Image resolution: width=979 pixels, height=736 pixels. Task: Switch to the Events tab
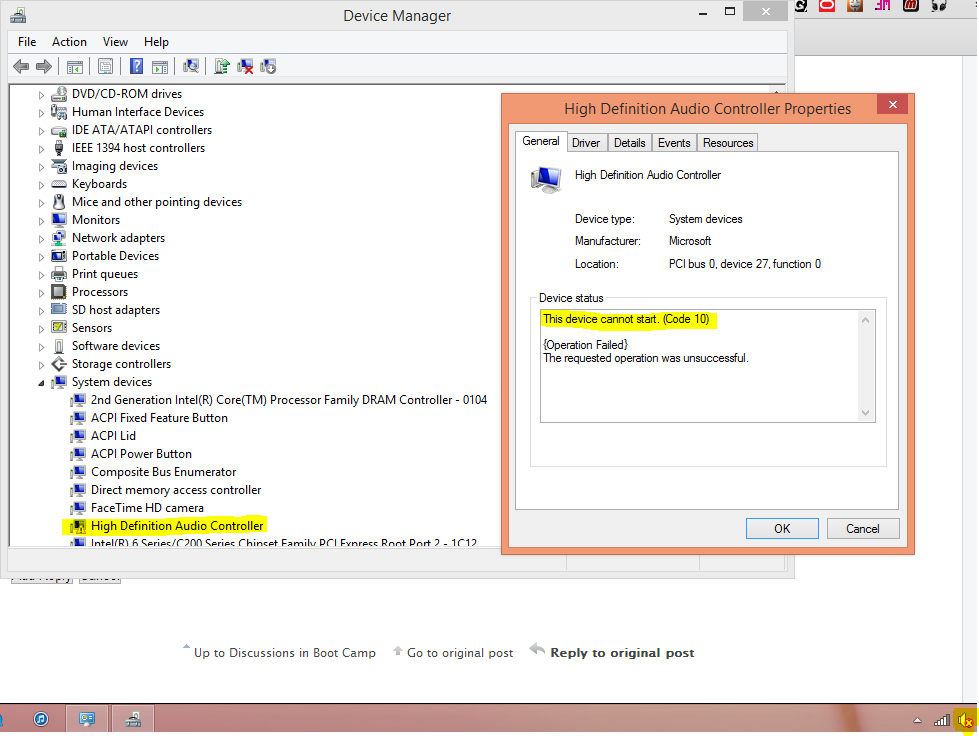(674, 143)
